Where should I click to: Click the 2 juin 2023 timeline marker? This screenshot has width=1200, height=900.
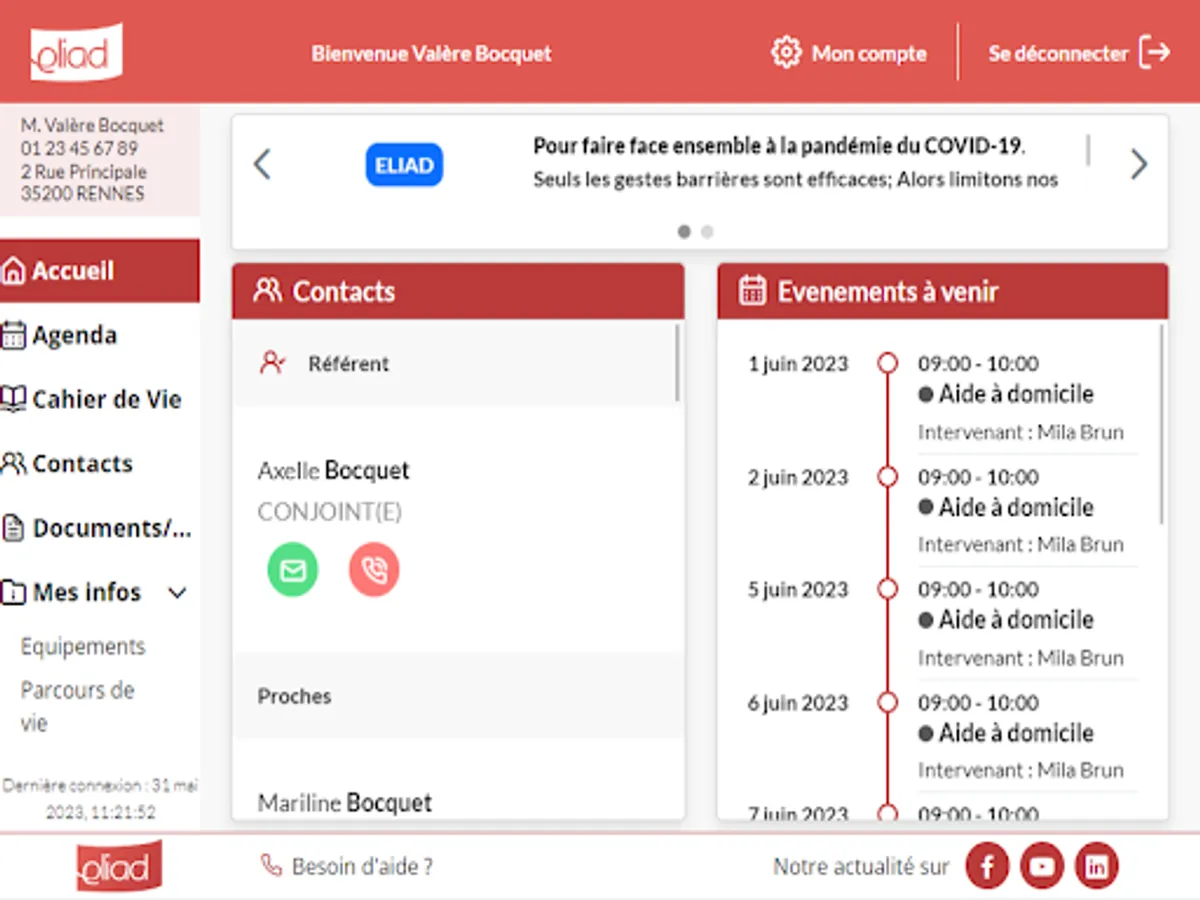pyautogui.click(x=887, y=477)
